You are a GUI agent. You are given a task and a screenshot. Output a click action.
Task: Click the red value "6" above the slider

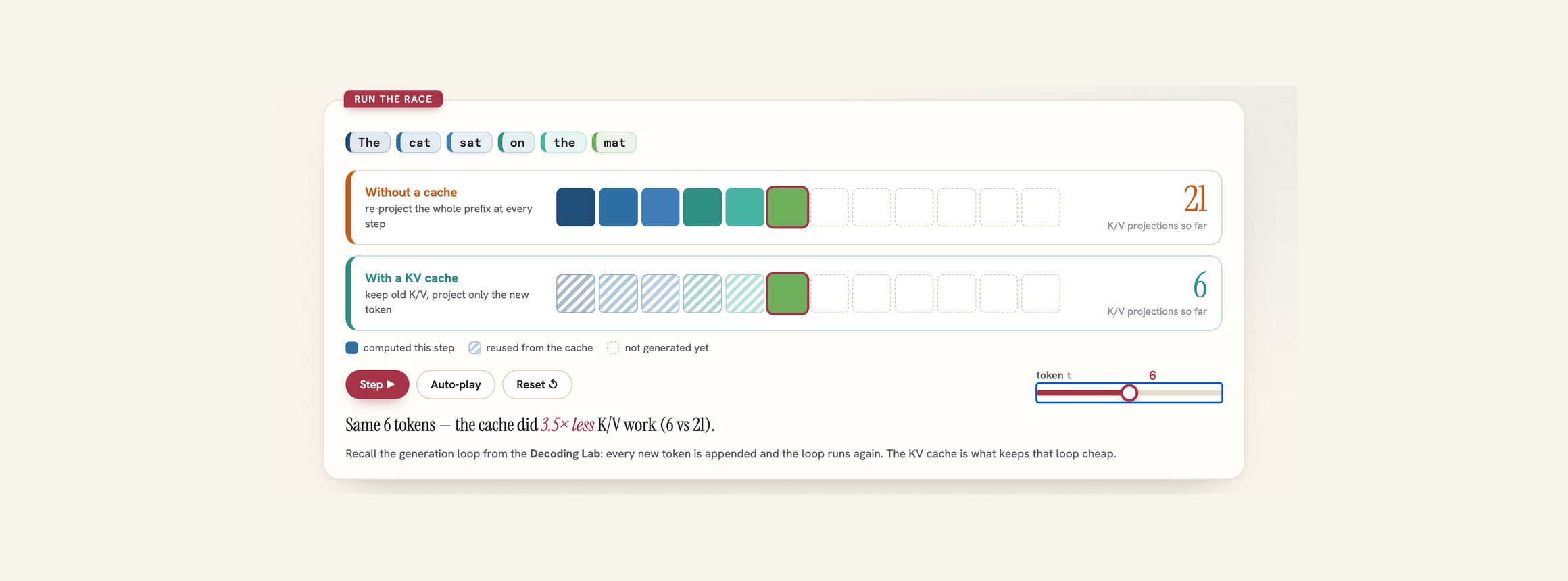[1152, 375]
